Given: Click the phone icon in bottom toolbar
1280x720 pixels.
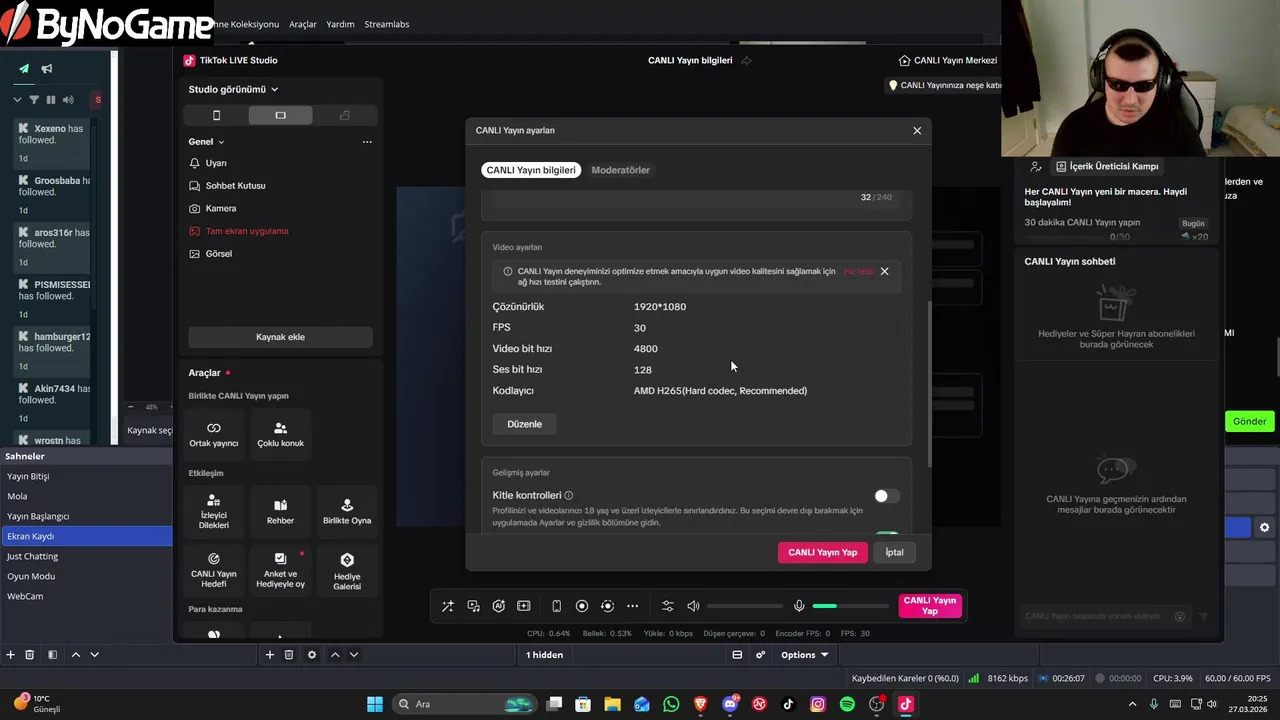Looking at the screenshot, I should [x=557, y=606].
